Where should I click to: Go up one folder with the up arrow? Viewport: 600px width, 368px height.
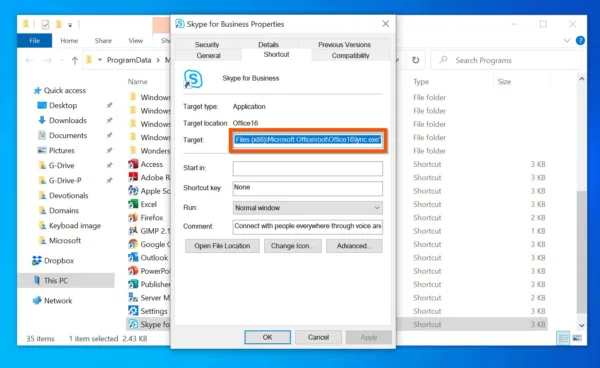pos(75,60)
